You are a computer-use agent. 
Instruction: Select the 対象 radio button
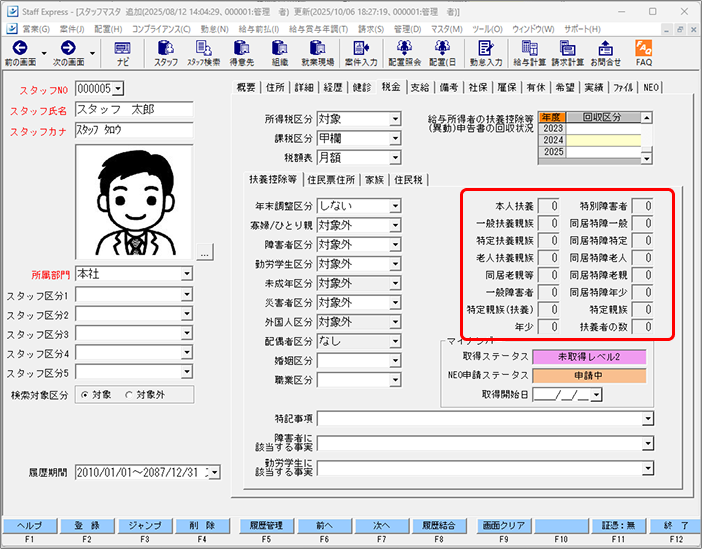point(85,395)
